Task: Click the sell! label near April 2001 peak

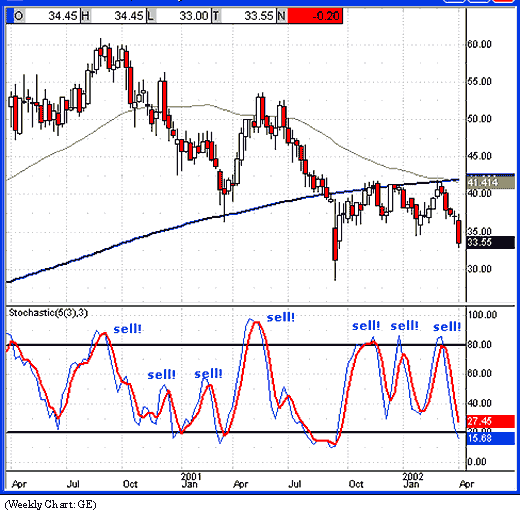Action: pyautogui.click(x=281, y=317)
